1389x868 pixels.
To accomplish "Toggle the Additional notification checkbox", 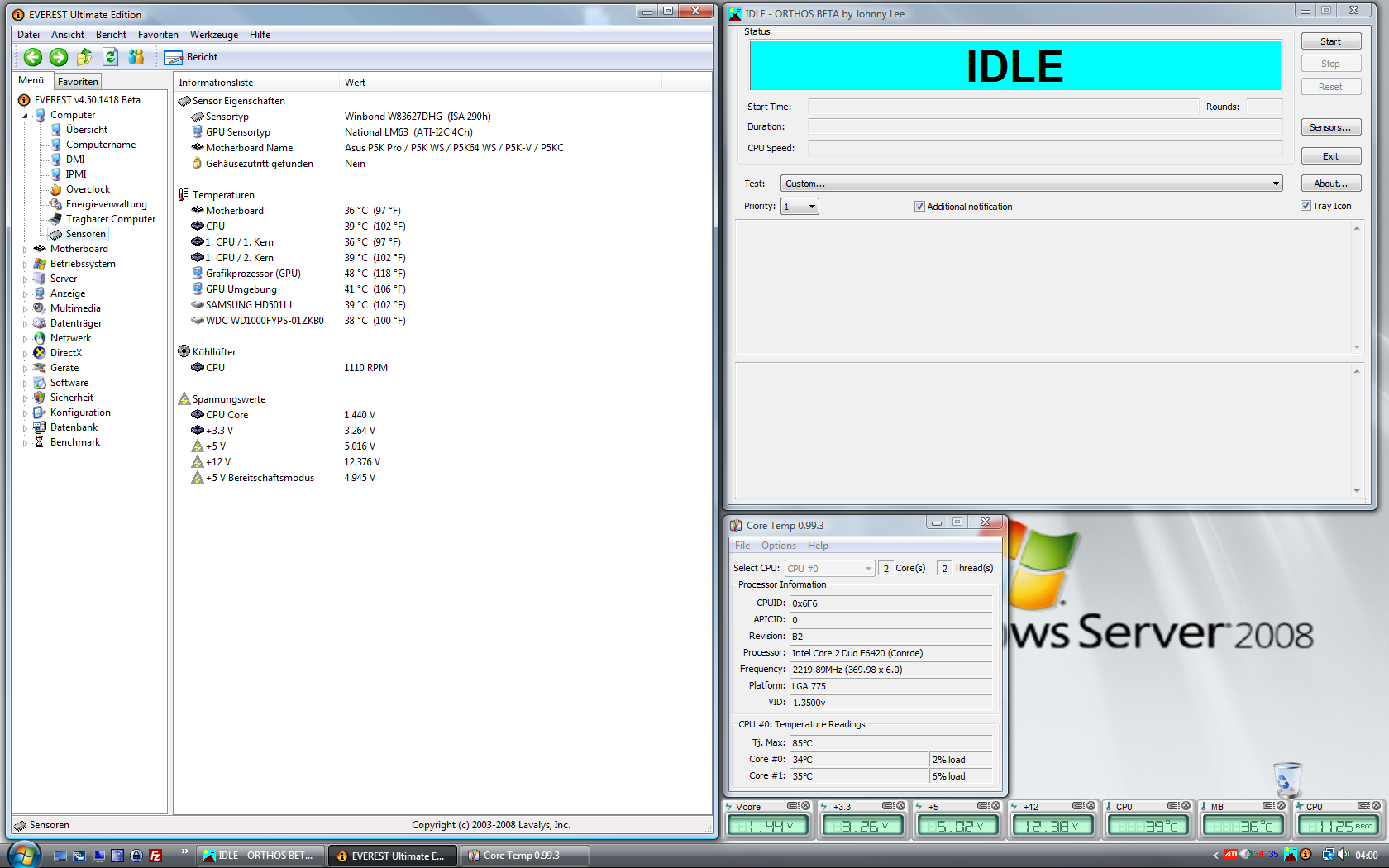I will coord(919,207).
